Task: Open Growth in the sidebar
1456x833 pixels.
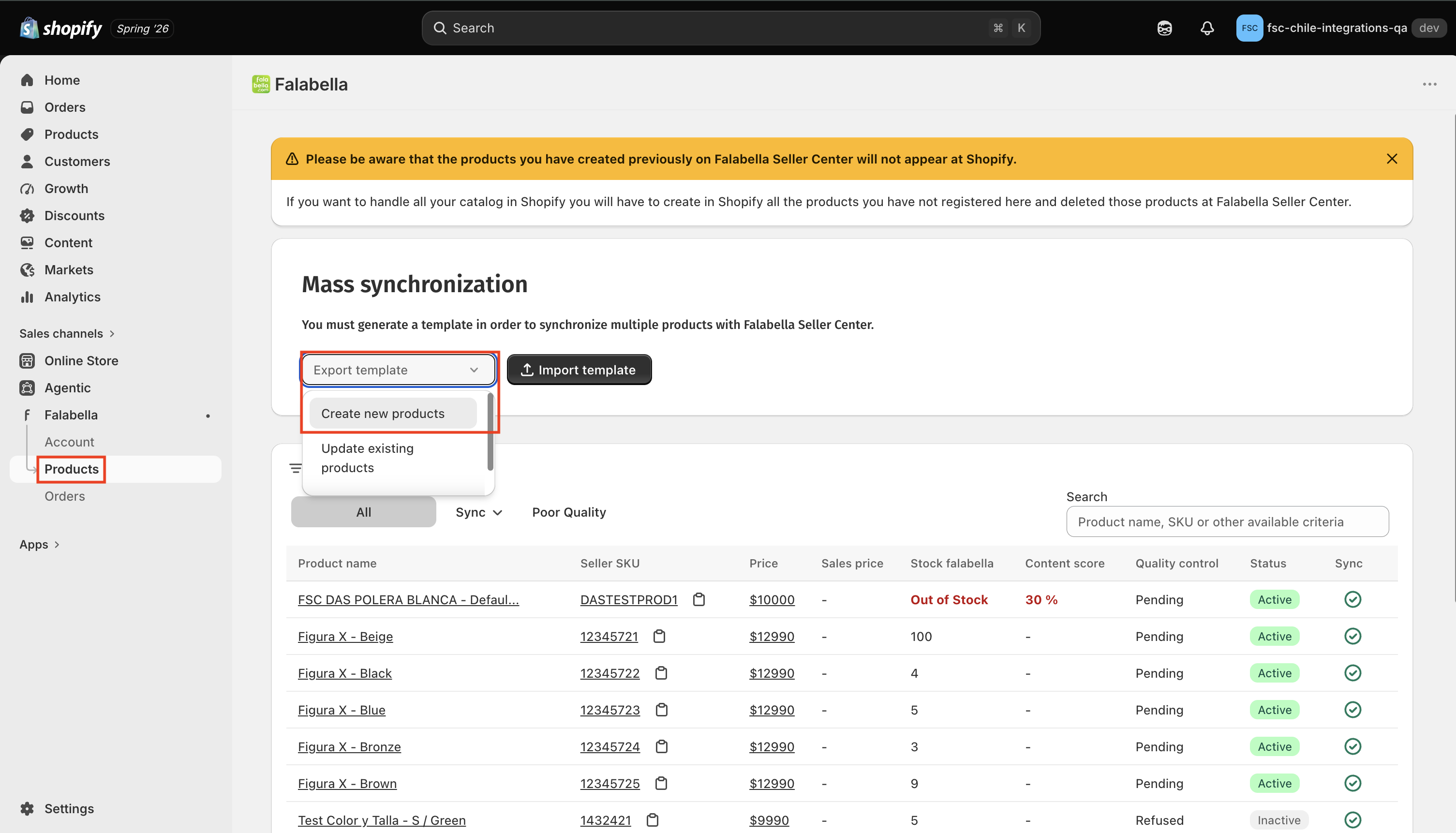Action: click(x=116, y=188)
